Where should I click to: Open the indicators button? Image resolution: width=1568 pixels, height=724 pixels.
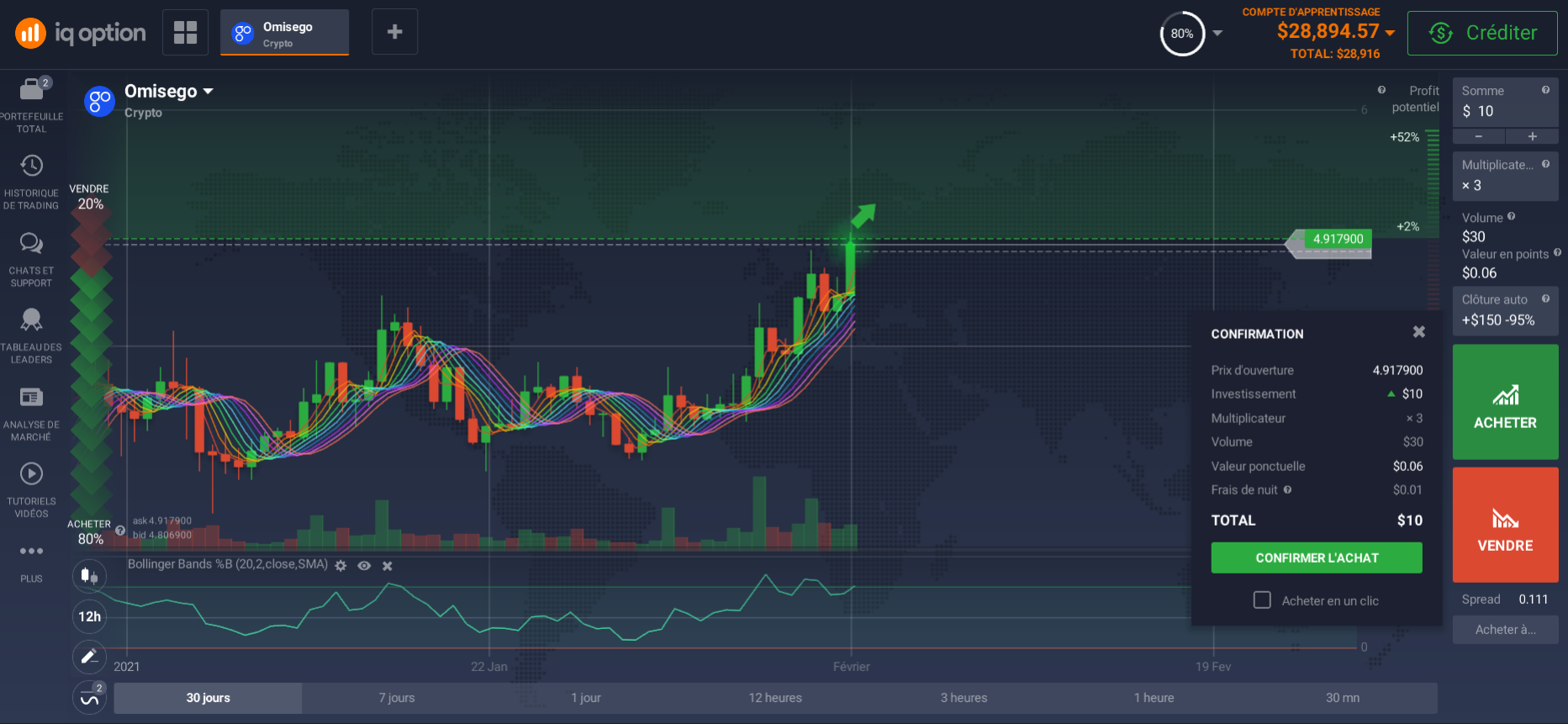pos(89,697)
